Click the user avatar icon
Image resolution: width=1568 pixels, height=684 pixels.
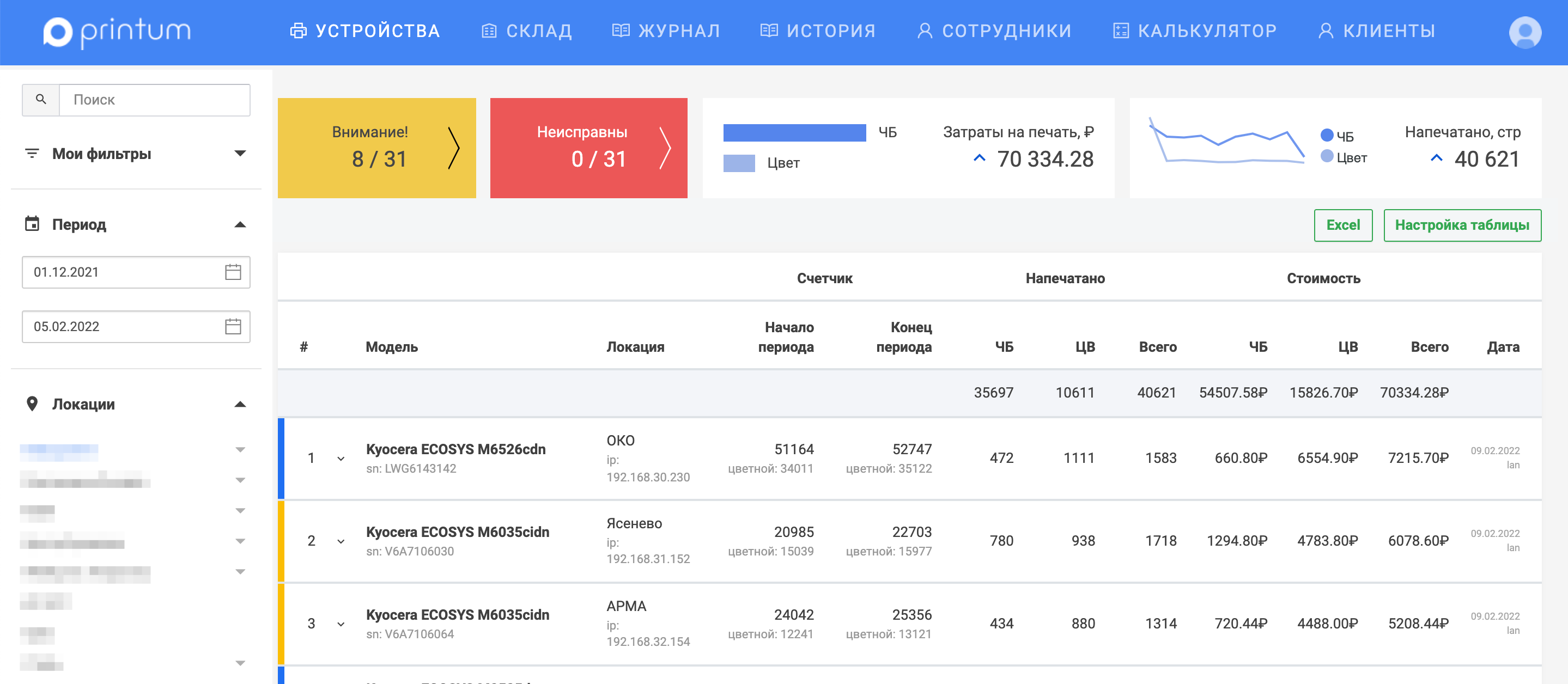pos(1524,32)
